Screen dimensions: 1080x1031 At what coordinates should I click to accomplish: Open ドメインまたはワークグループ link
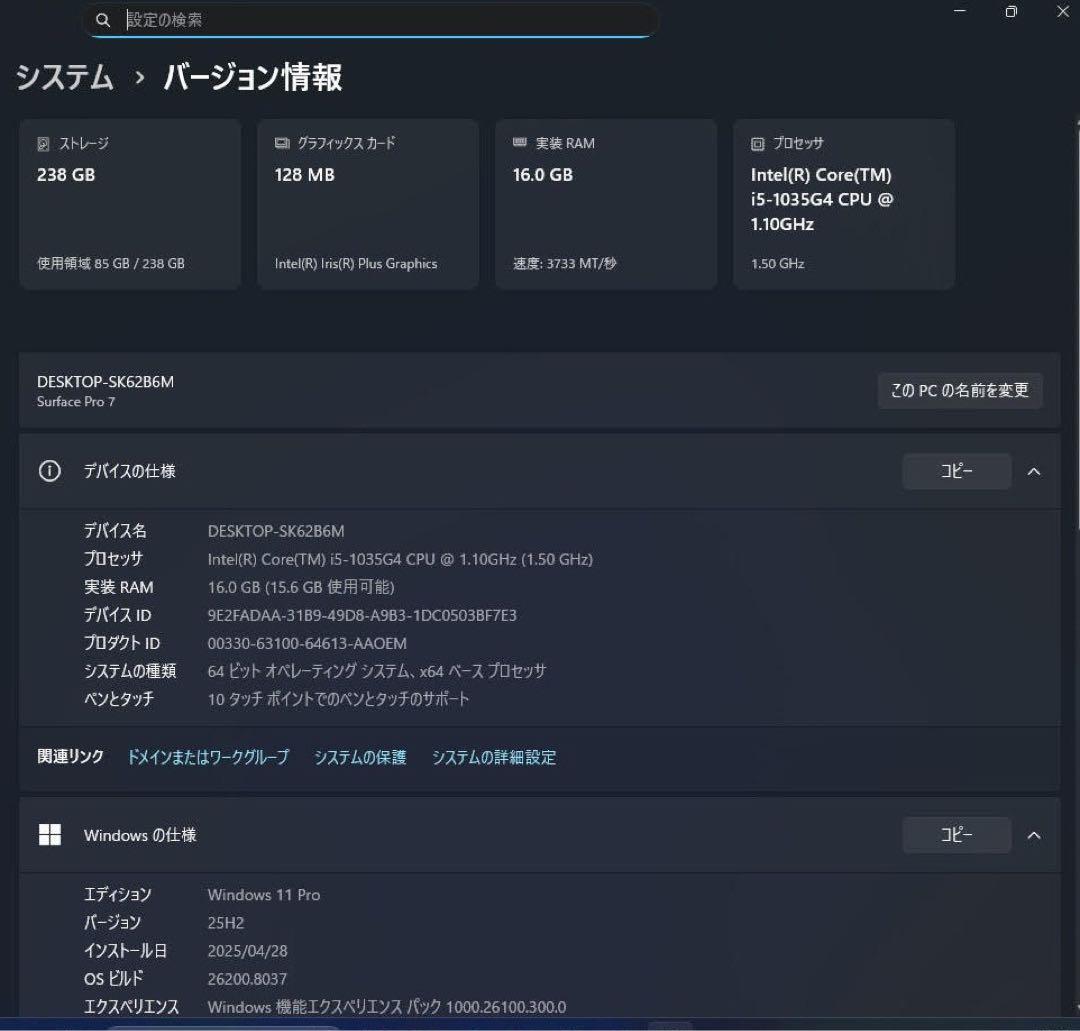(x=208, y=757)
